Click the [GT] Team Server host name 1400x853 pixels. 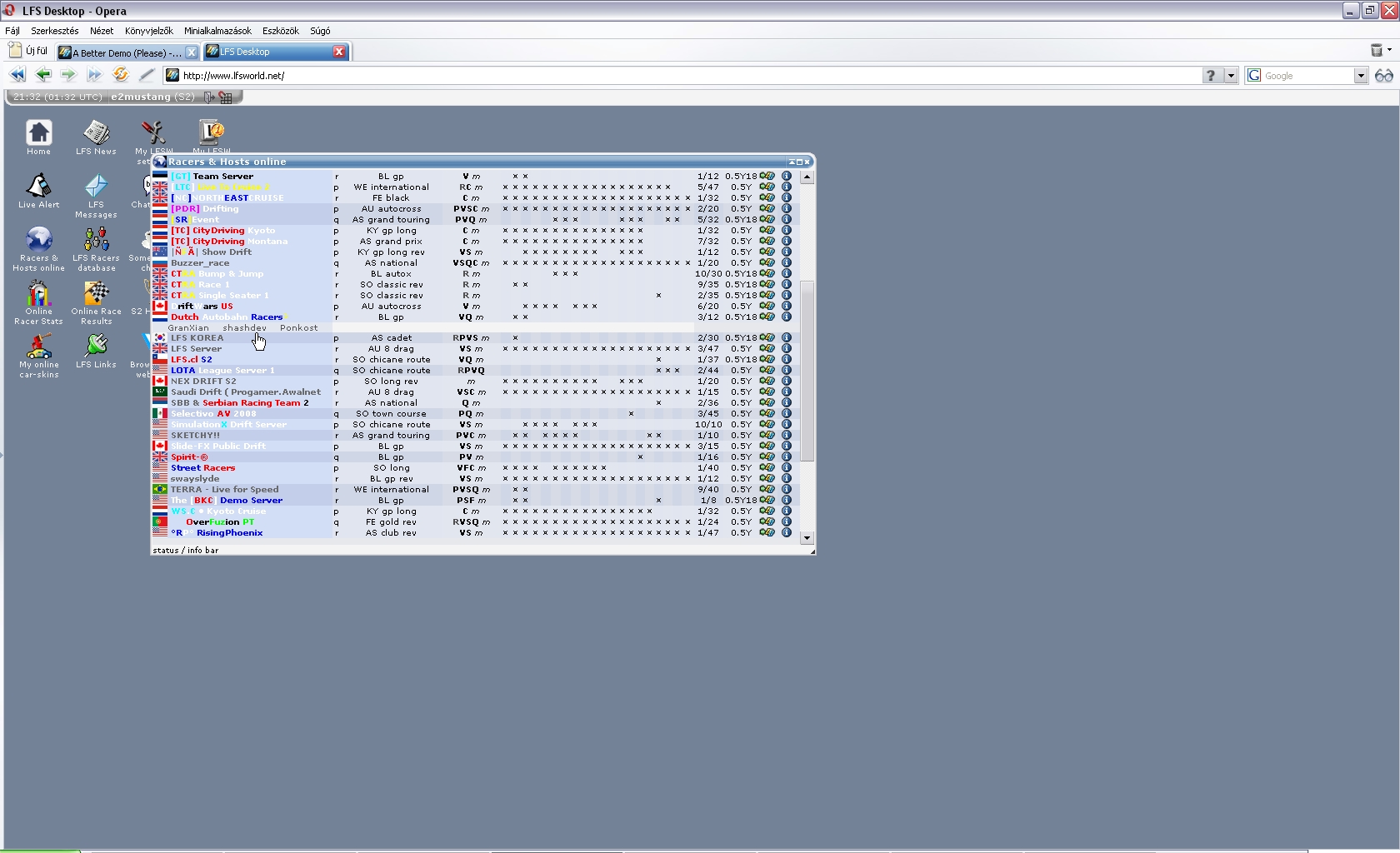click(x=212, y=177)
